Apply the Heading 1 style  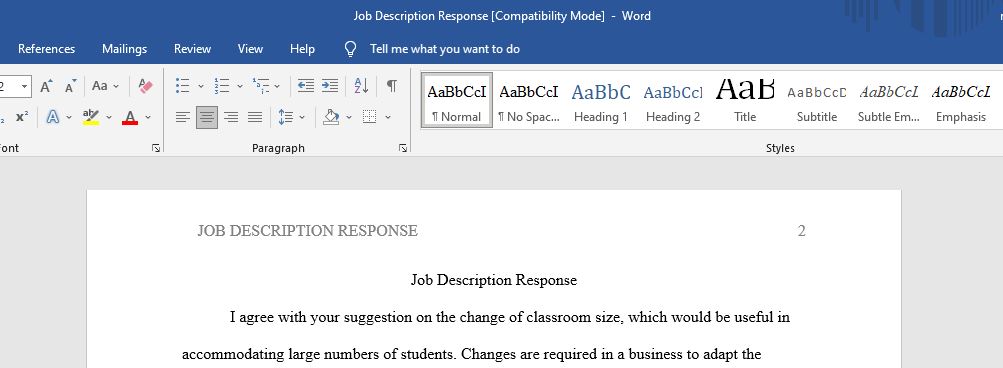pyautogui.click(x=601, y=100)
